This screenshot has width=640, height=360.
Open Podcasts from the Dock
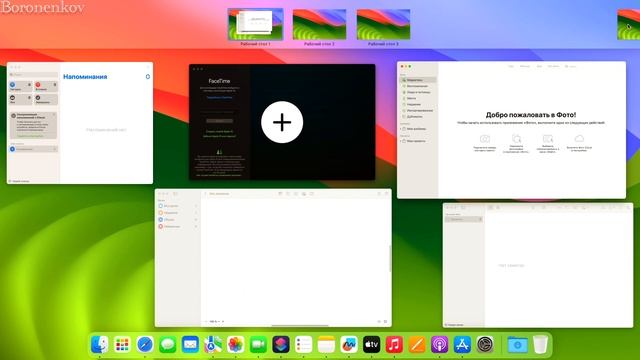(x=440, y=345)
